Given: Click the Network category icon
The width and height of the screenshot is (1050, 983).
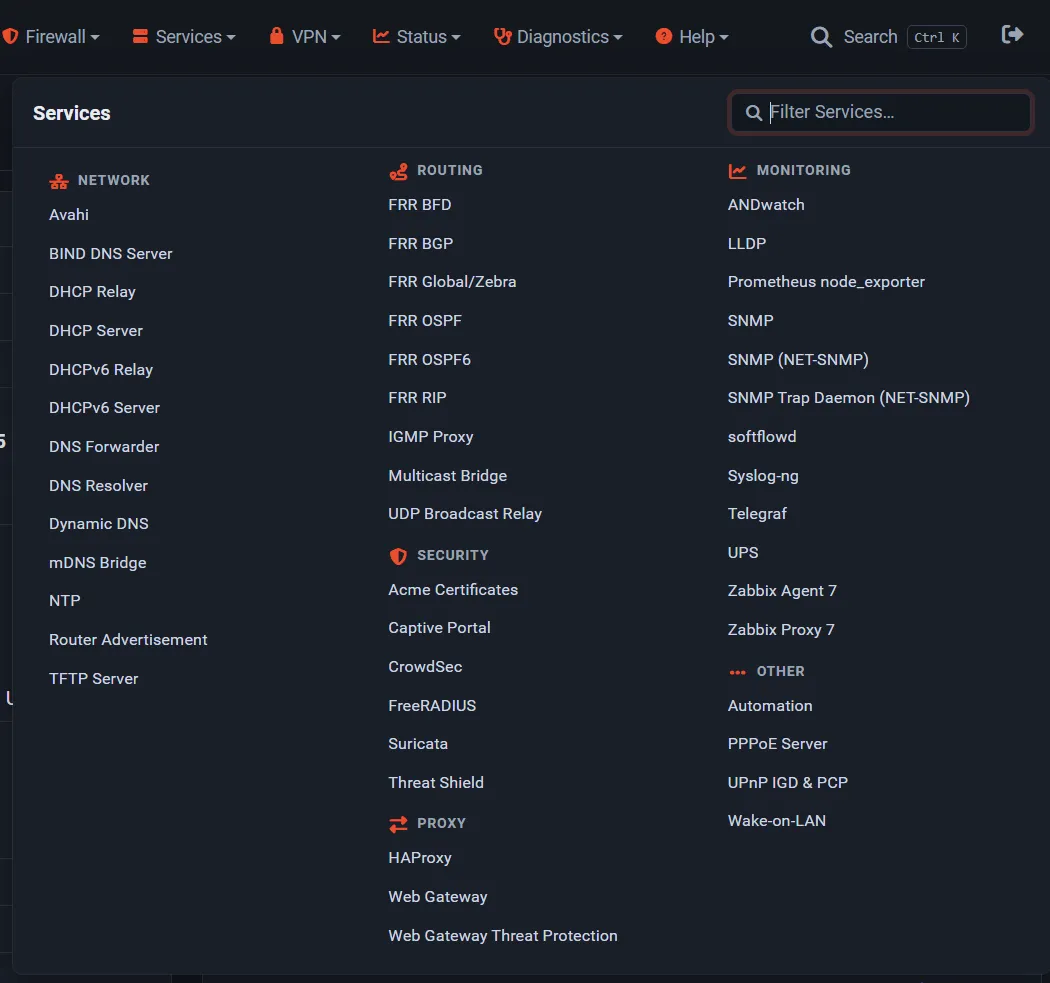Looking at the screenshot, I should pos(59,181).
